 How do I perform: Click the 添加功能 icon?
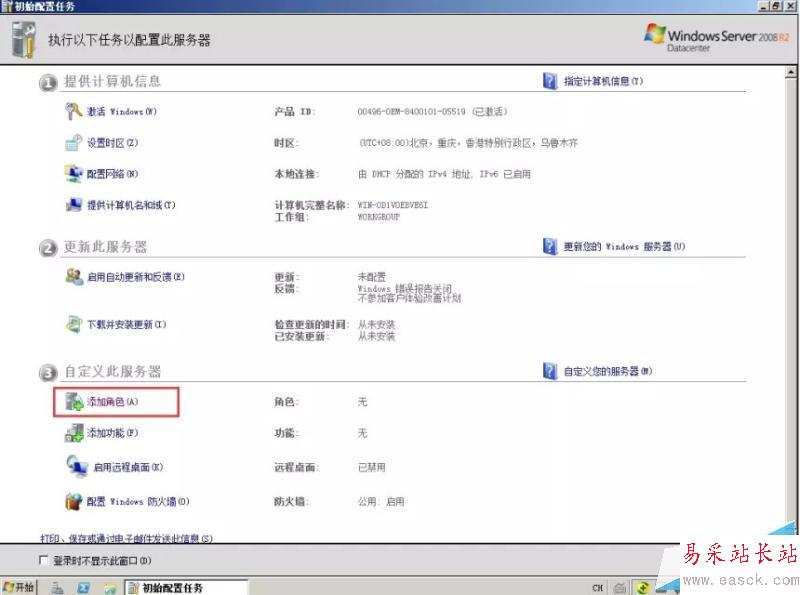coord(73,433)
